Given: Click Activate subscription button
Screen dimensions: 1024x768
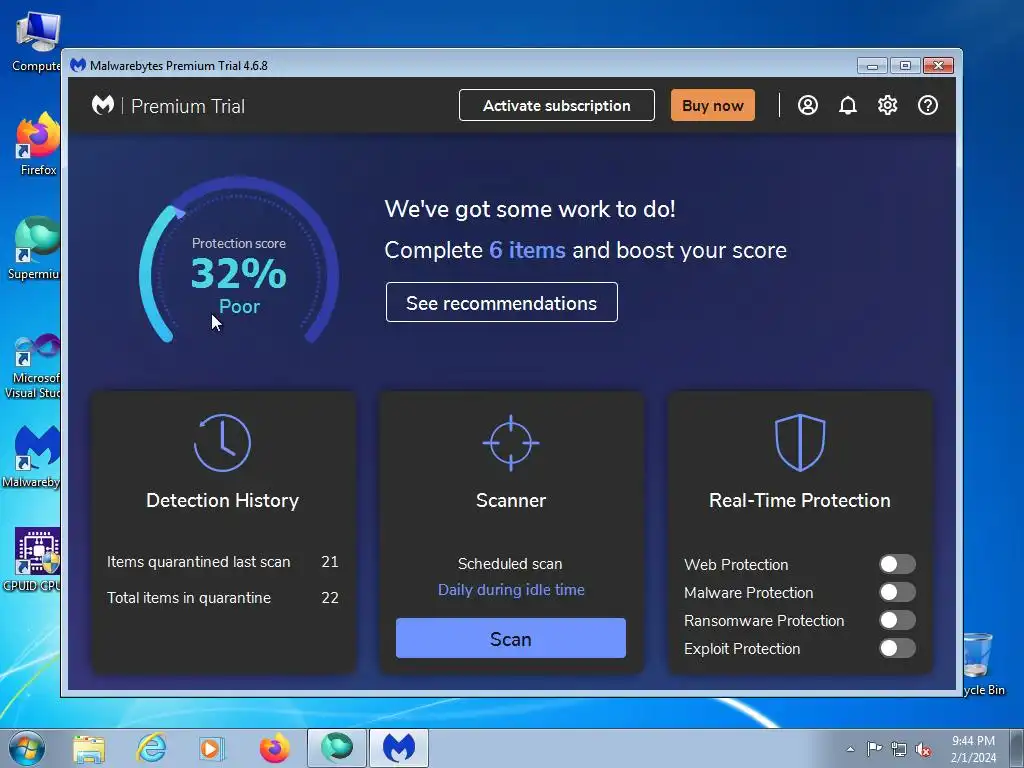Looking at the screenshot, I should 556,105.
